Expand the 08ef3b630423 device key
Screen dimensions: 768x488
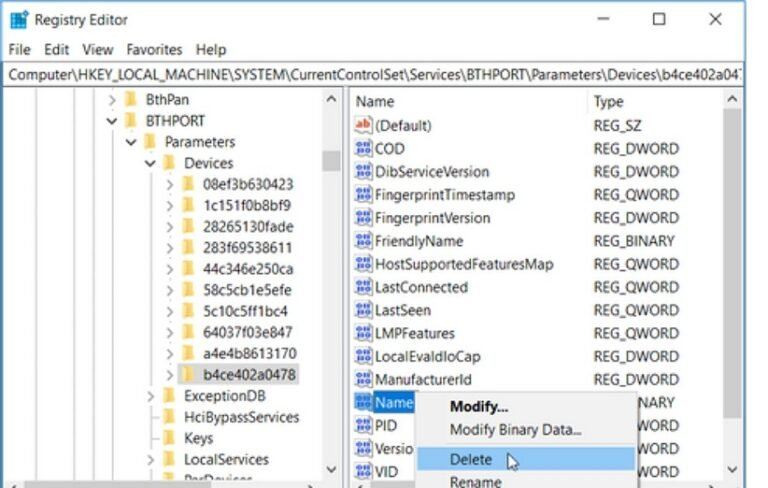[169, 184]
